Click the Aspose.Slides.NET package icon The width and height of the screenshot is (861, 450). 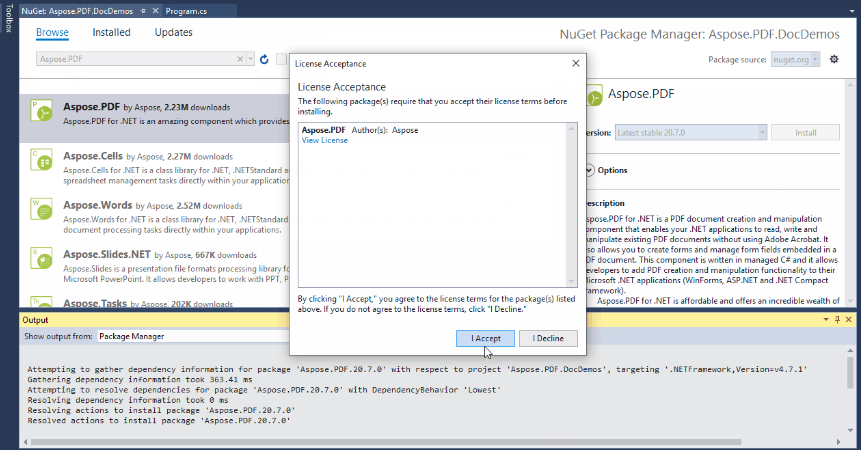pos(42,259)
